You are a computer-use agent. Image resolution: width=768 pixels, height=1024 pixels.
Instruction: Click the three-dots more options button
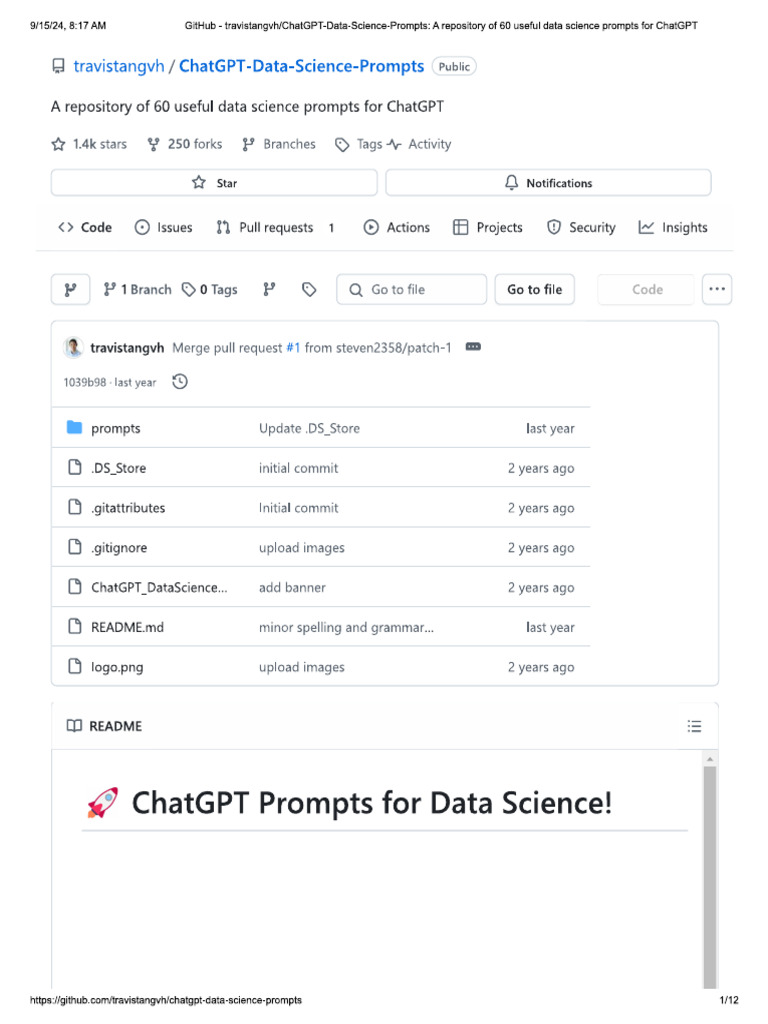tap(716, 289)
